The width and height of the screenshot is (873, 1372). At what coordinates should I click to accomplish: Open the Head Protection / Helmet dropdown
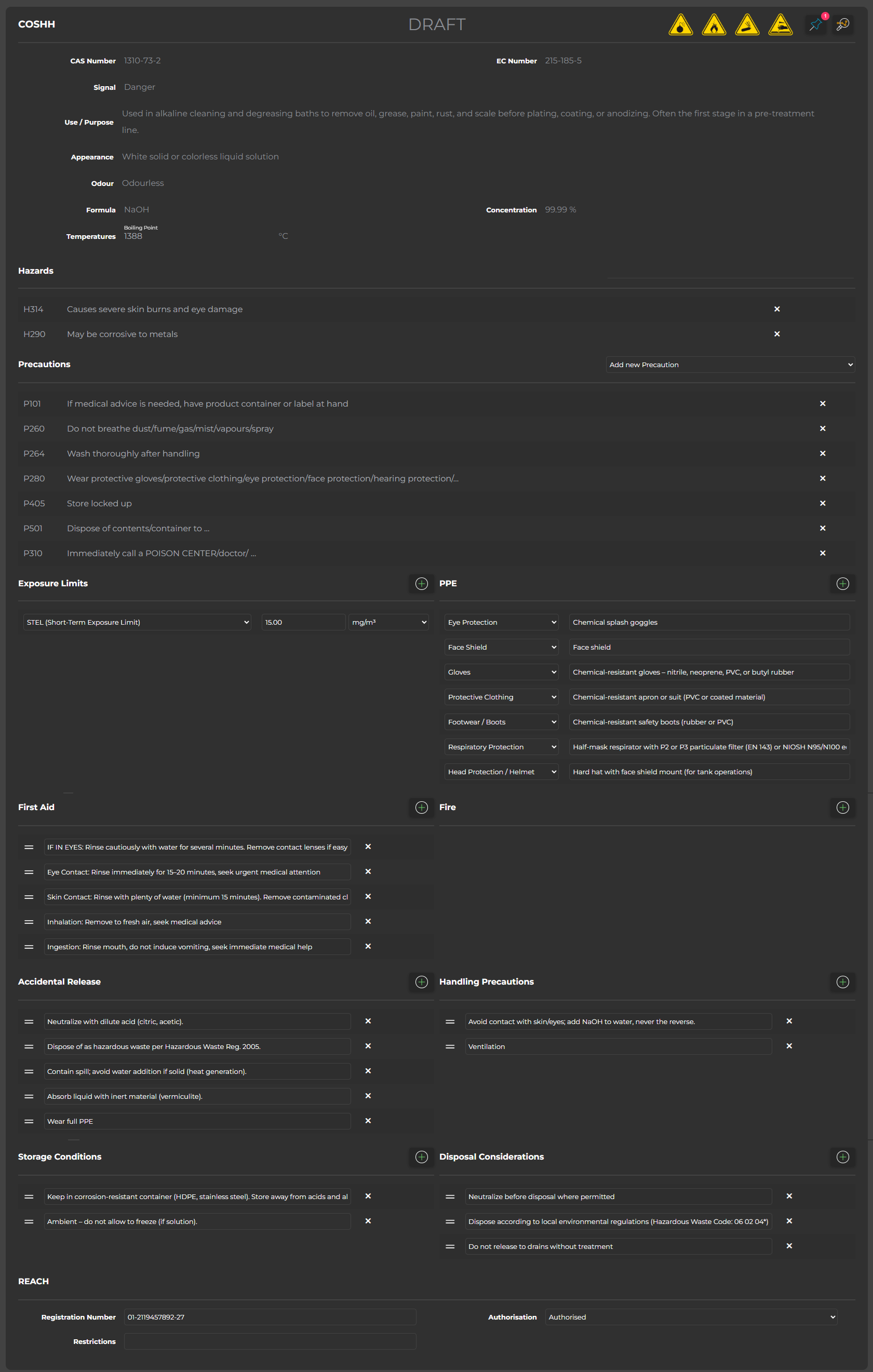pos(502,773)
